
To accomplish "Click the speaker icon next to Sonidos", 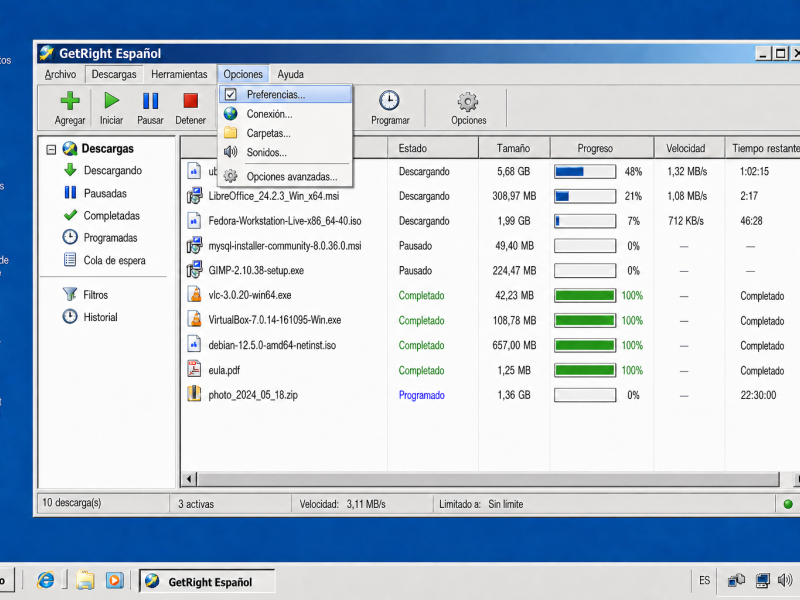I will pos(231,152).
